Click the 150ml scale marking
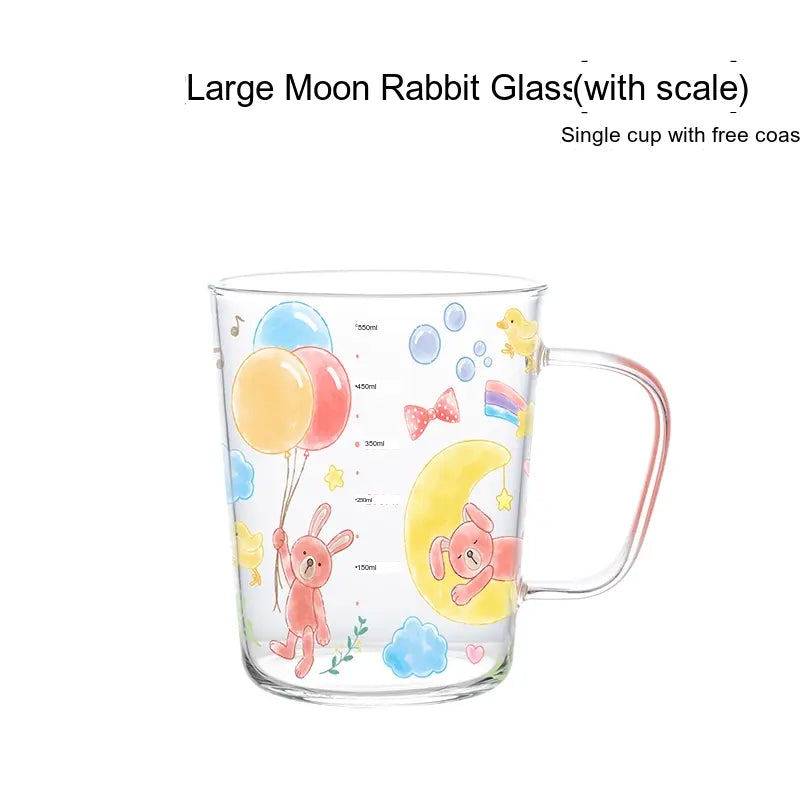Viewport: 800px width, 800px height. [366, 567]
